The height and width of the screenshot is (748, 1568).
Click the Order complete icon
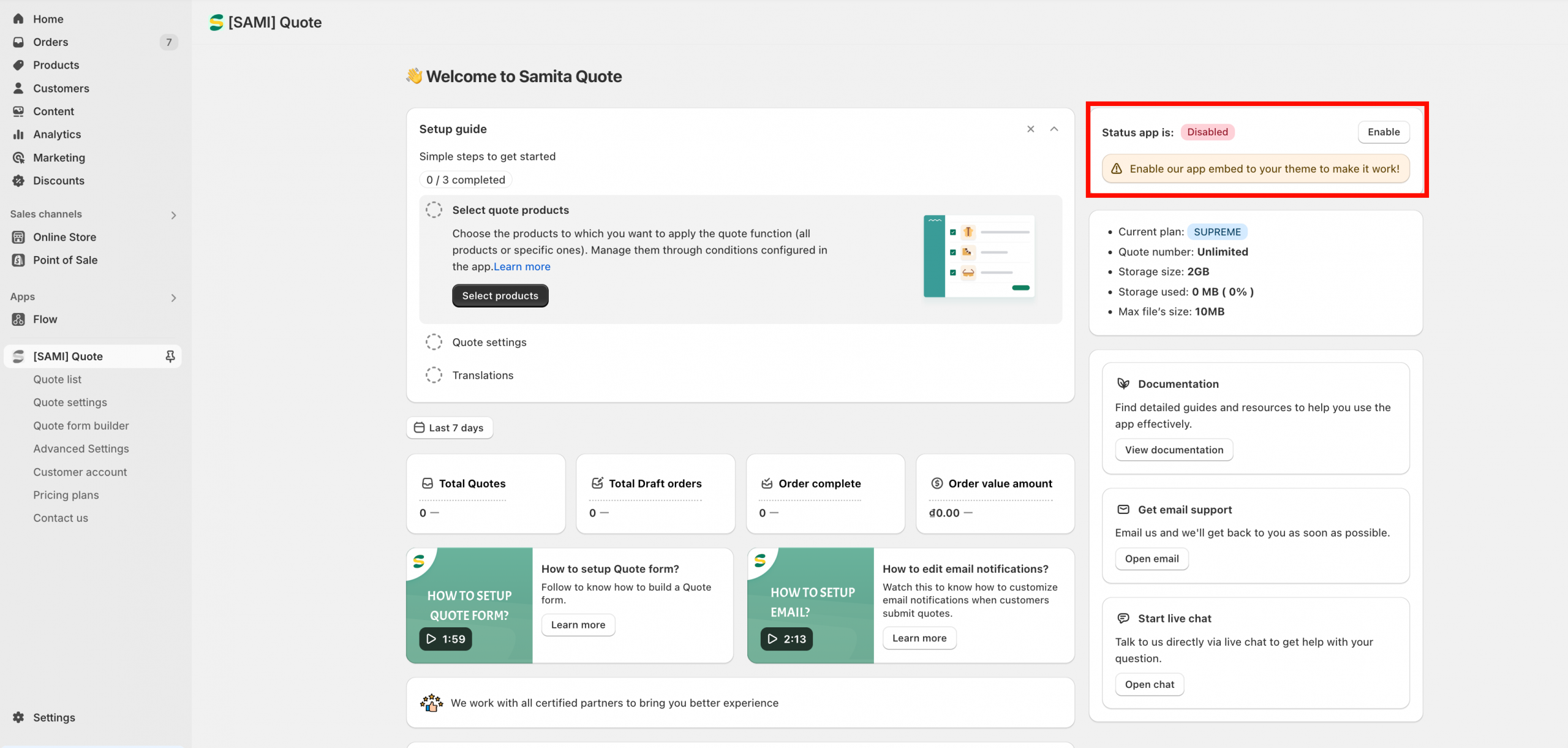tap(767, 483)
